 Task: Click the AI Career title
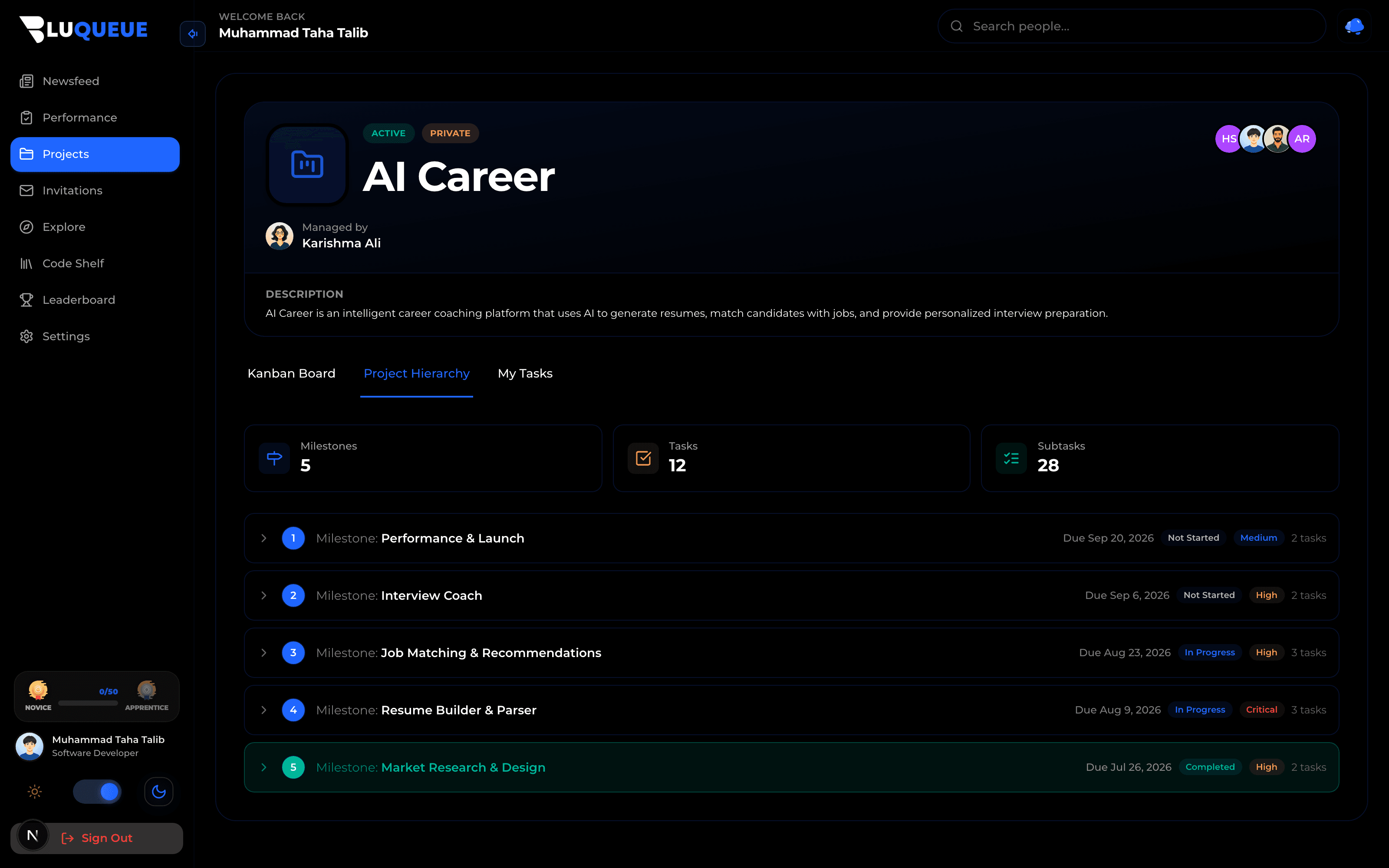click(459, 177)
